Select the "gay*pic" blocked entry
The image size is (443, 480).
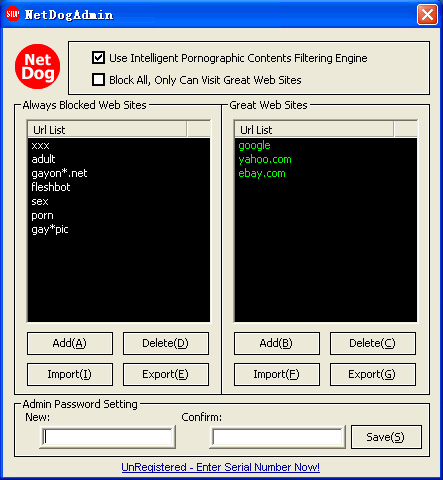pyautogui.click(x=50, y=229)
